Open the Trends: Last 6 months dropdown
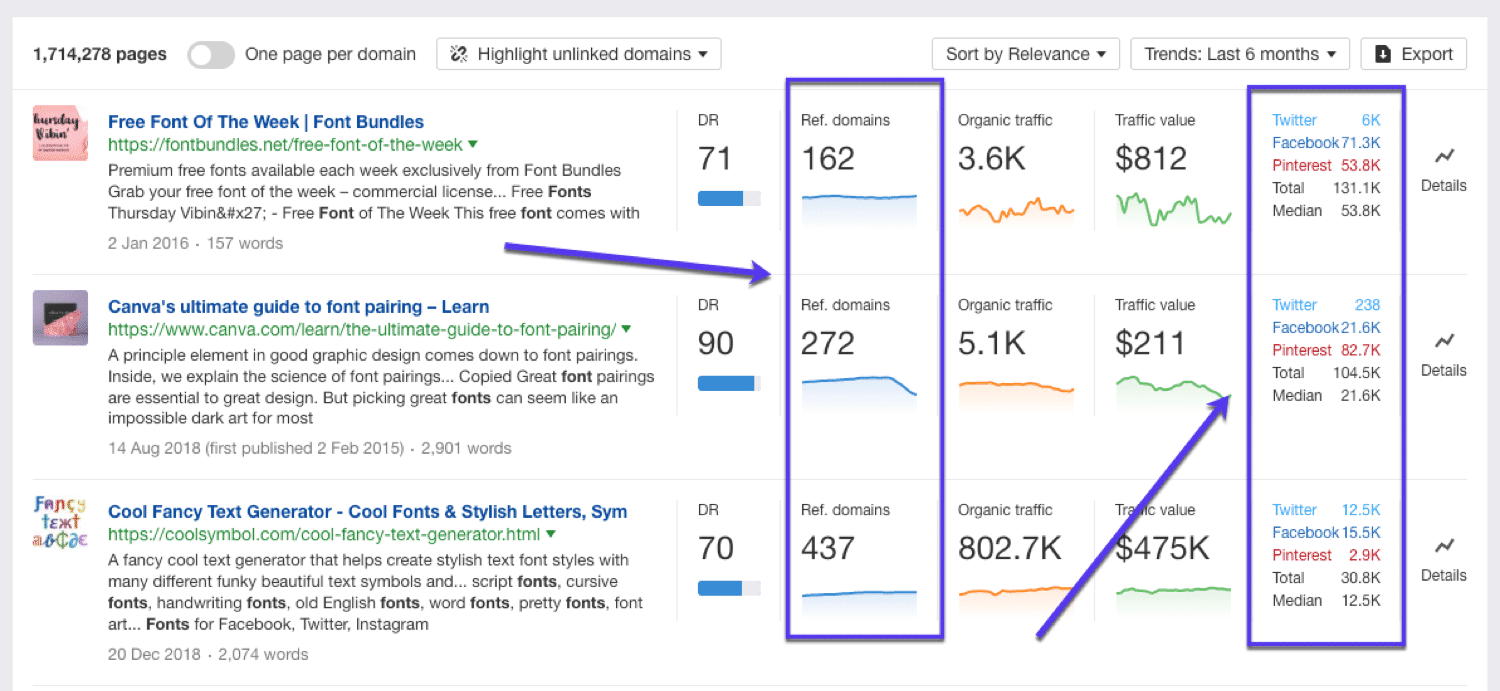Screen dimensions: 1500x691 tap(1239, 53)
